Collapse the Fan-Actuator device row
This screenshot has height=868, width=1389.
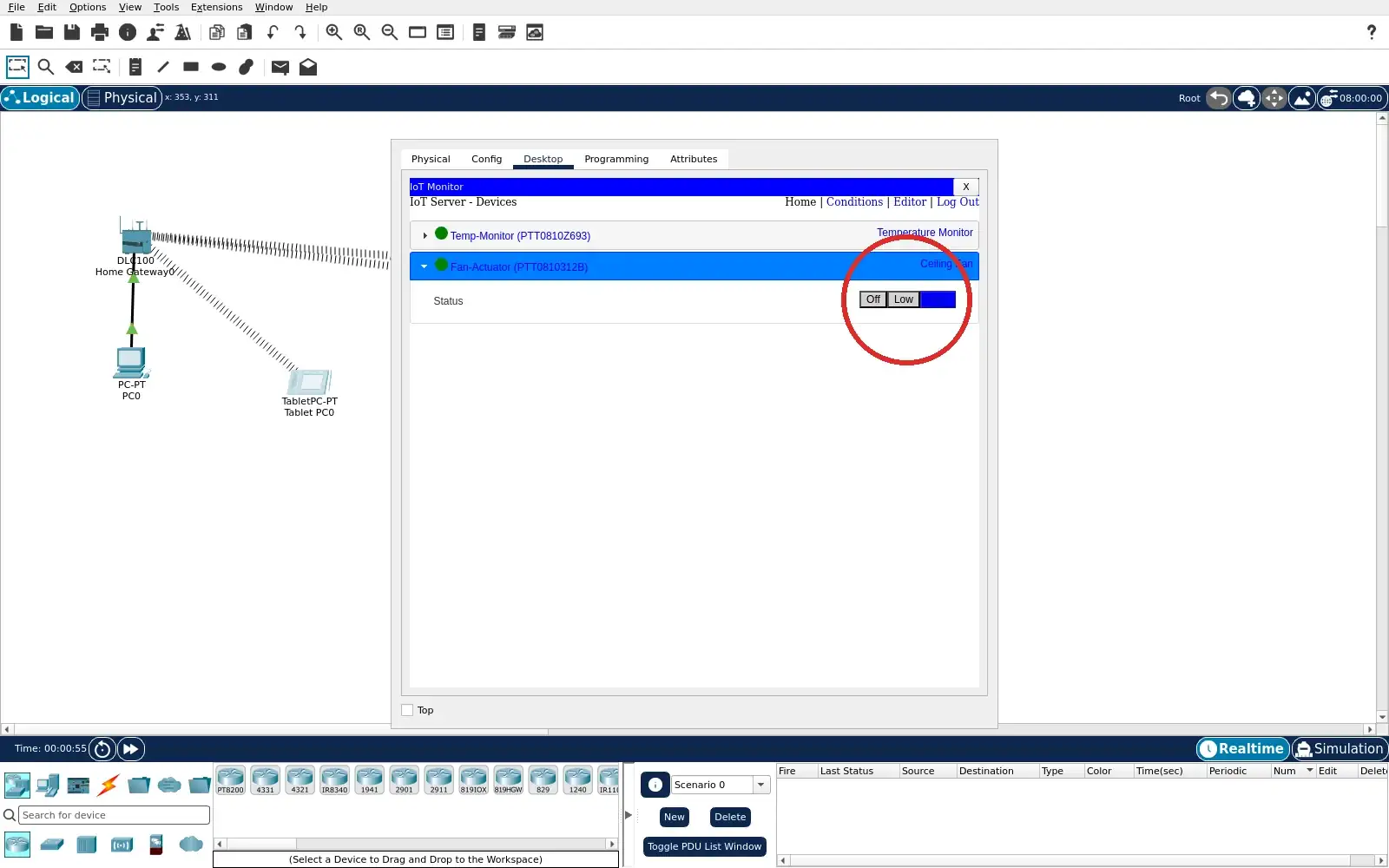(425, 266)
